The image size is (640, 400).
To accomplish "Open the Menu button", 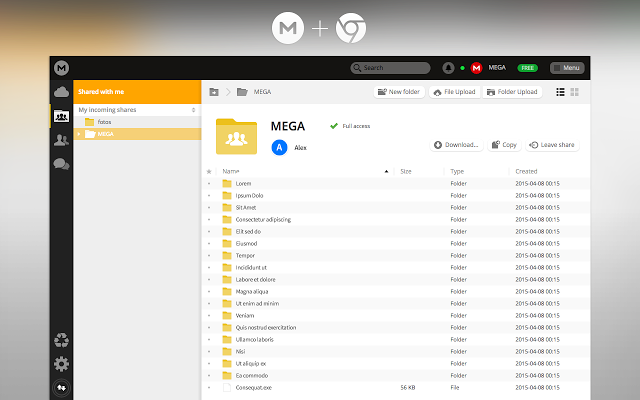I will (x=567, y=68).
